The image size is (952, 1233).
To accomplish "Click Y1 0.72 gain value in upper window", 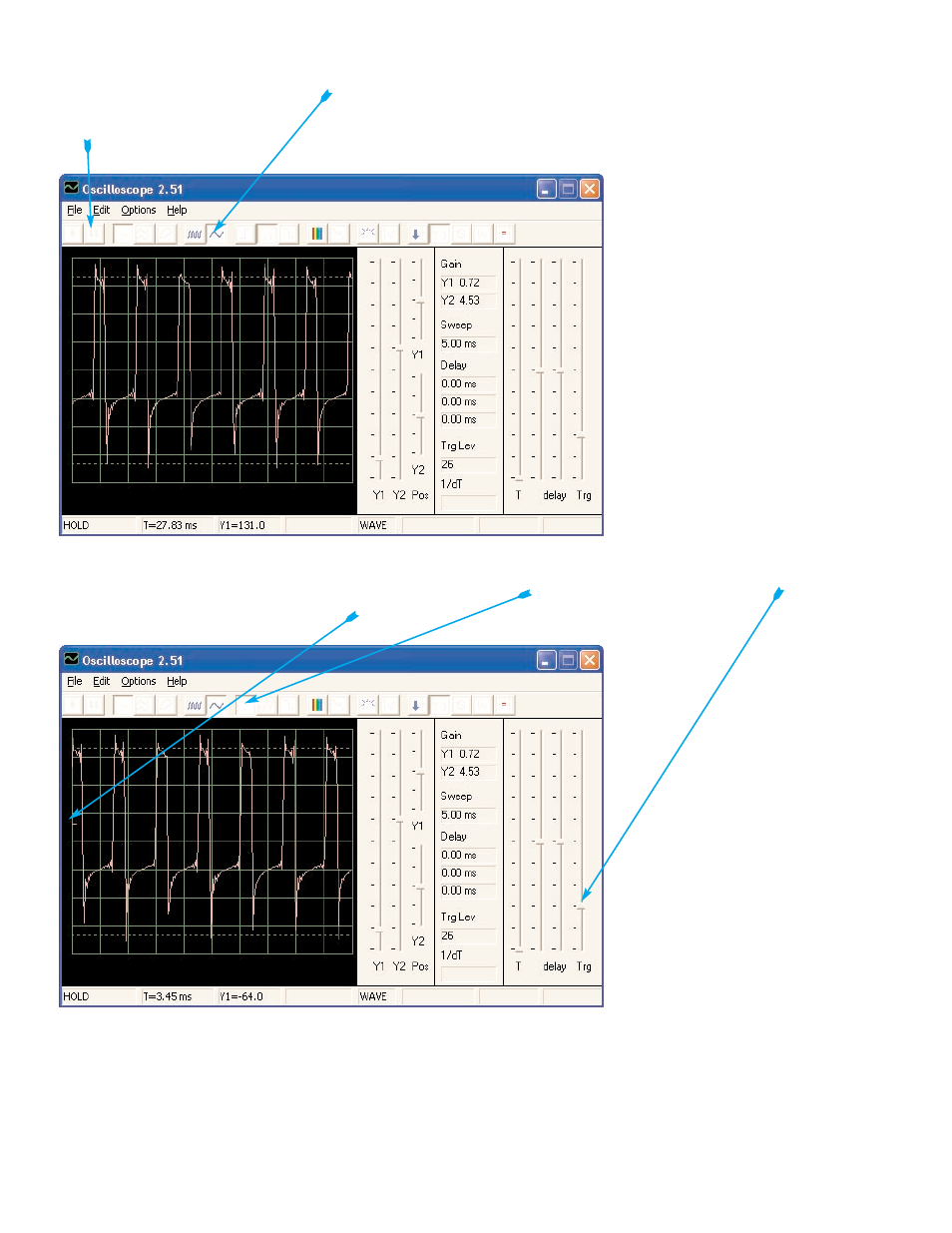I will [468, 283].
